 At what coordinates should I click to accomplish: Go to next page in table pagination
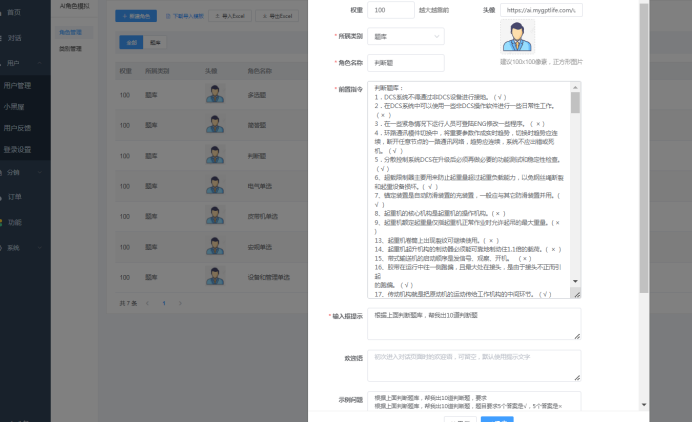tap(180, 303)
